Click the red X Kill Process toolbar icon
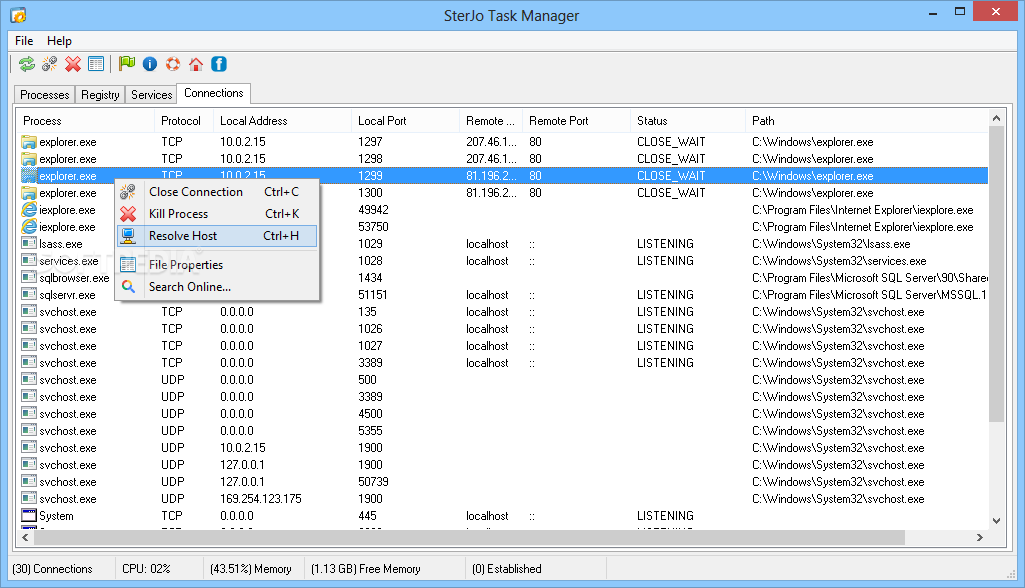The height and width of the screenshot is (588, 1025). pyautogui.click(x=73, y=64)
